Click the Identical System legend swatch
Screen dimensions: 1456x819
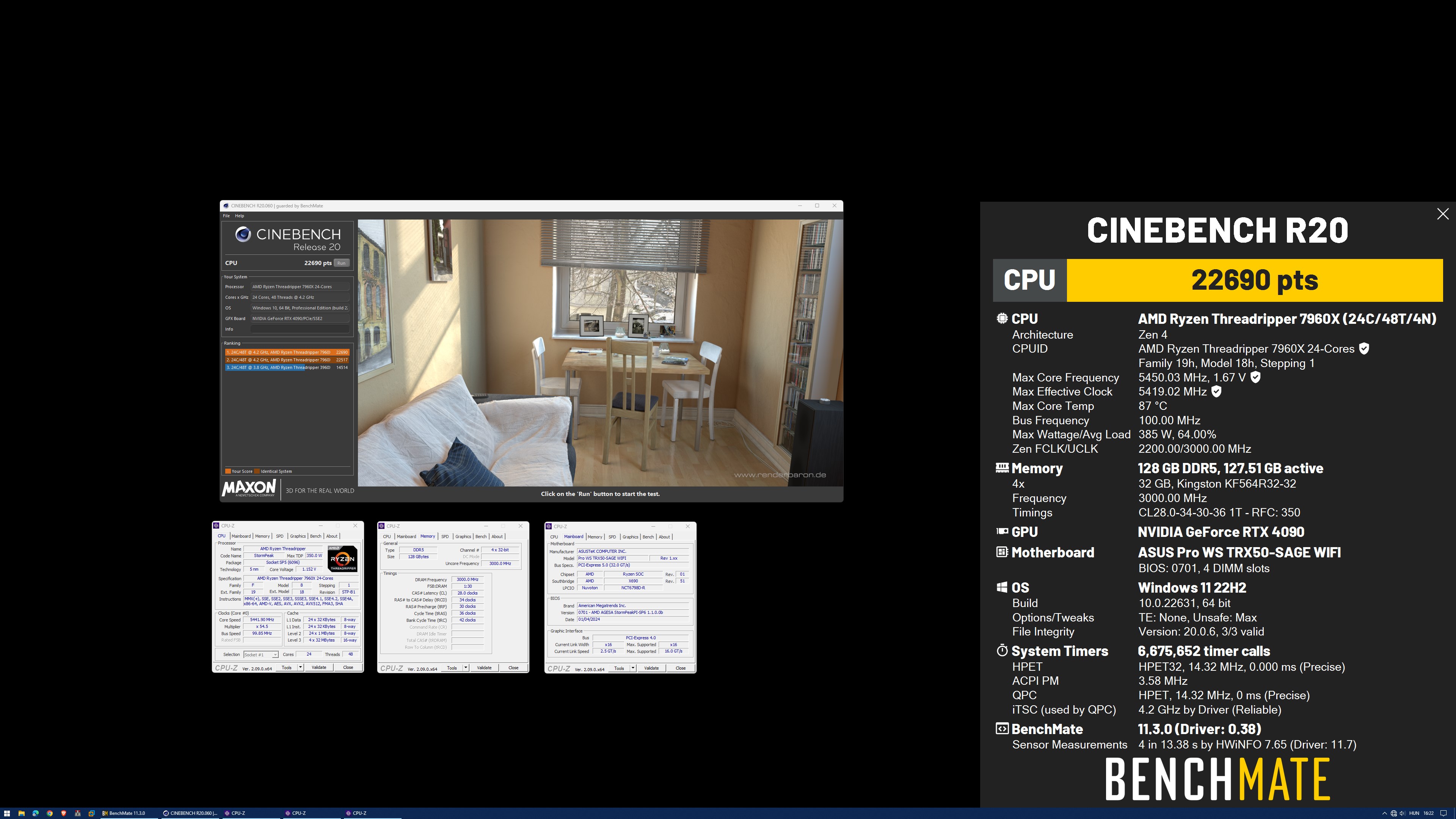click(x=257, y=471)
